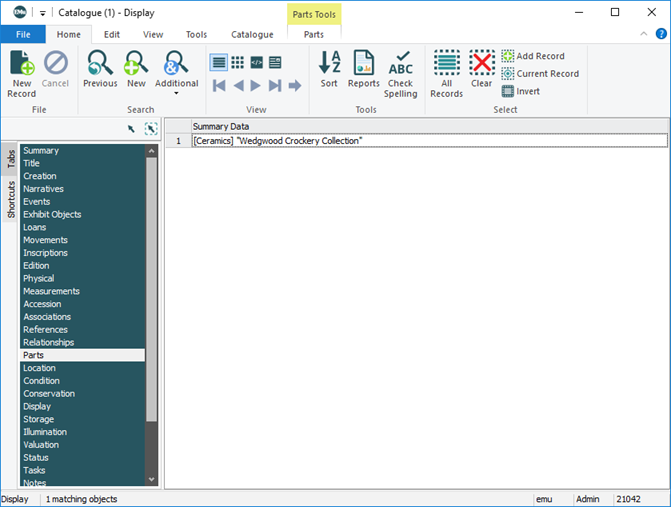Screen dimensions: 671x507
Task: Click the Invert selection button
Action: tap(521, 91)
